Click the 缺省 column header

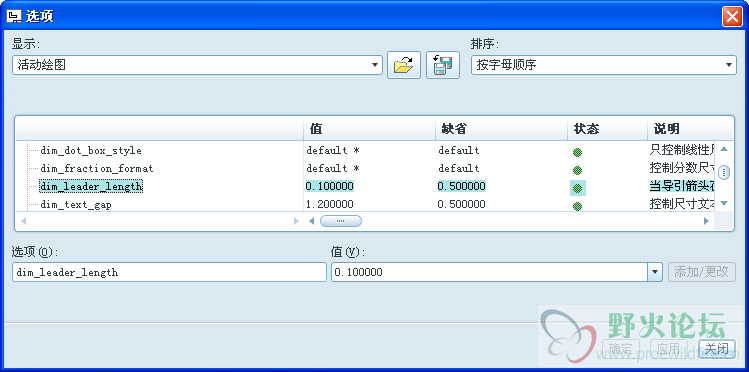(502, 128)
